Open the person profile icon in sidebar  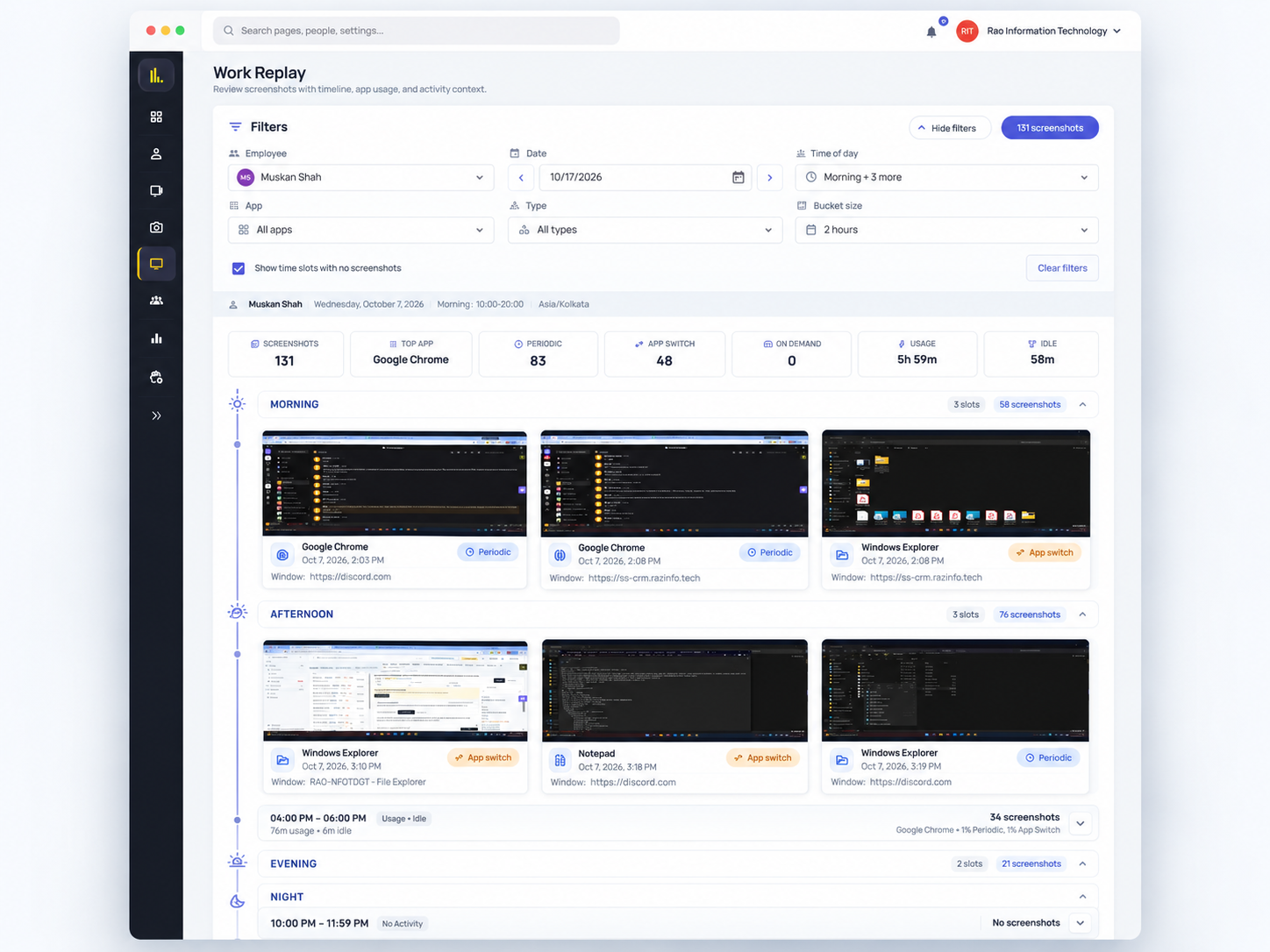pyautogui.click(x=156, y=153)
